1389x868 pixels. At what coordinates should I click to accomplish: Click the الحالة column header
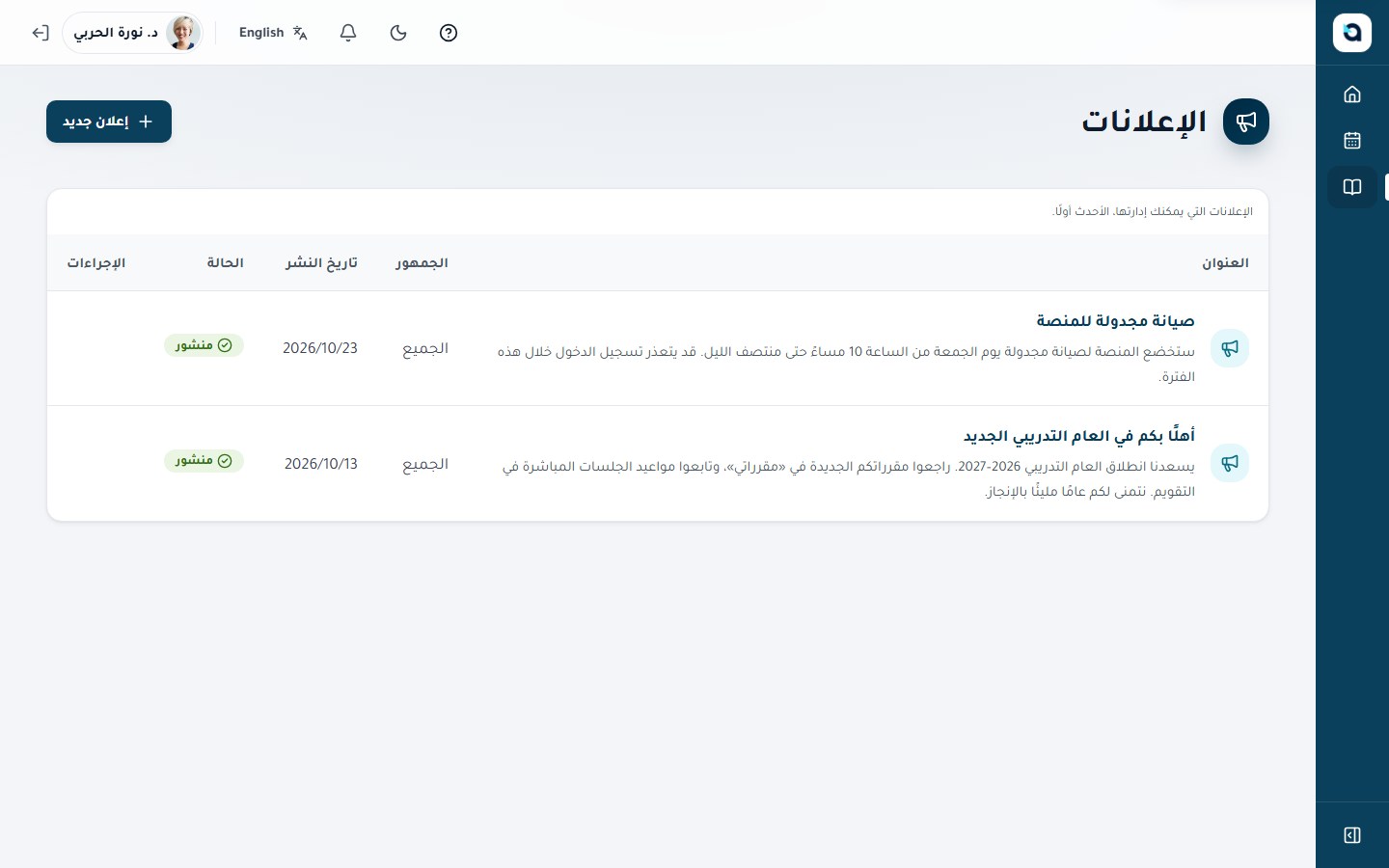225,262
